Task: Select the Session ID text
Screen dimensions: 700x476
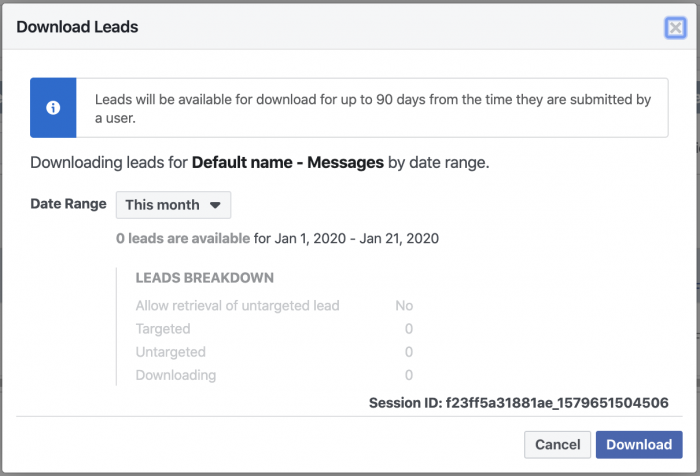Action: [519, 403]
